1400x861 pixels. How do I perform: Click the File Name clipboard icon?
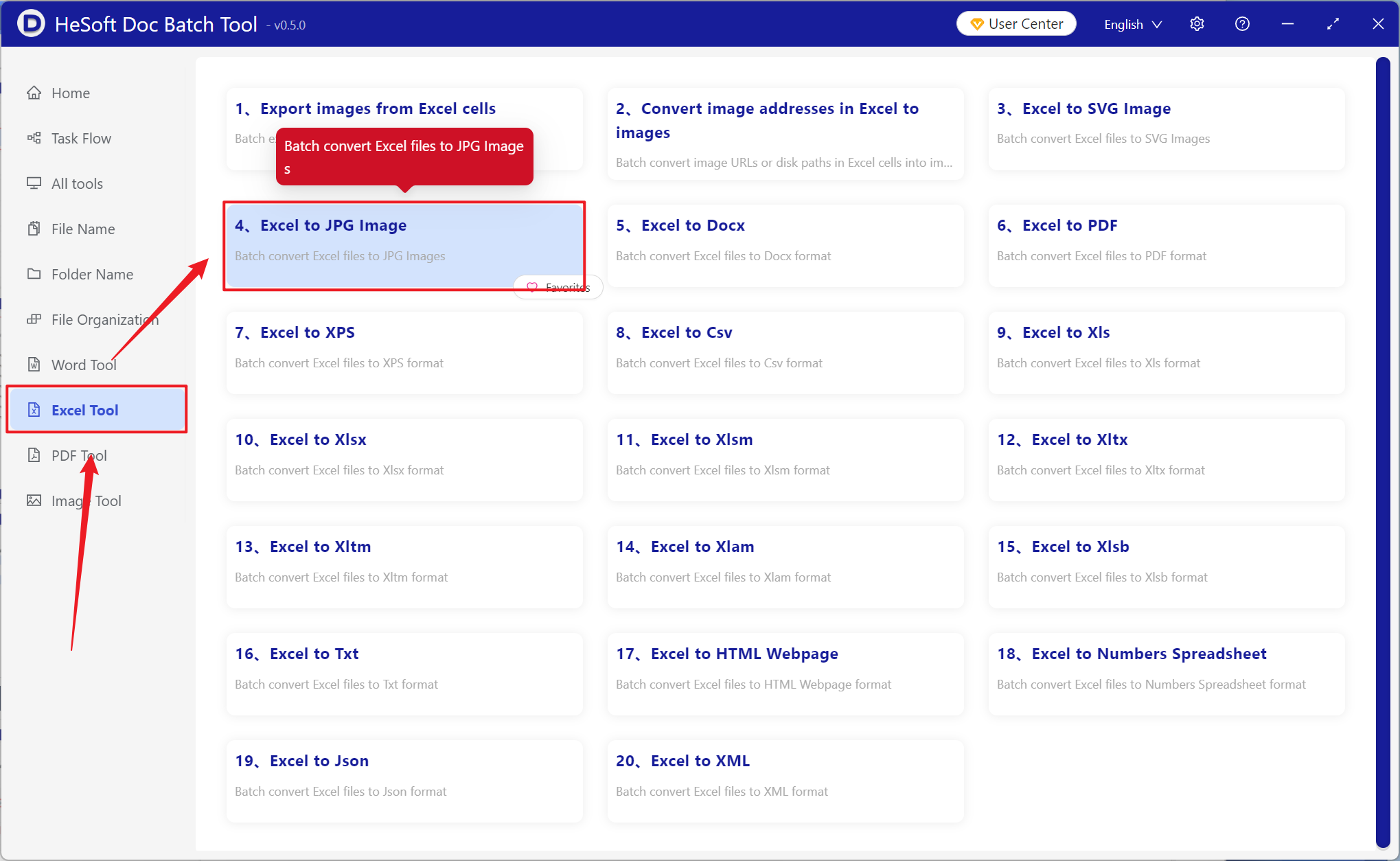coord(34,229)
